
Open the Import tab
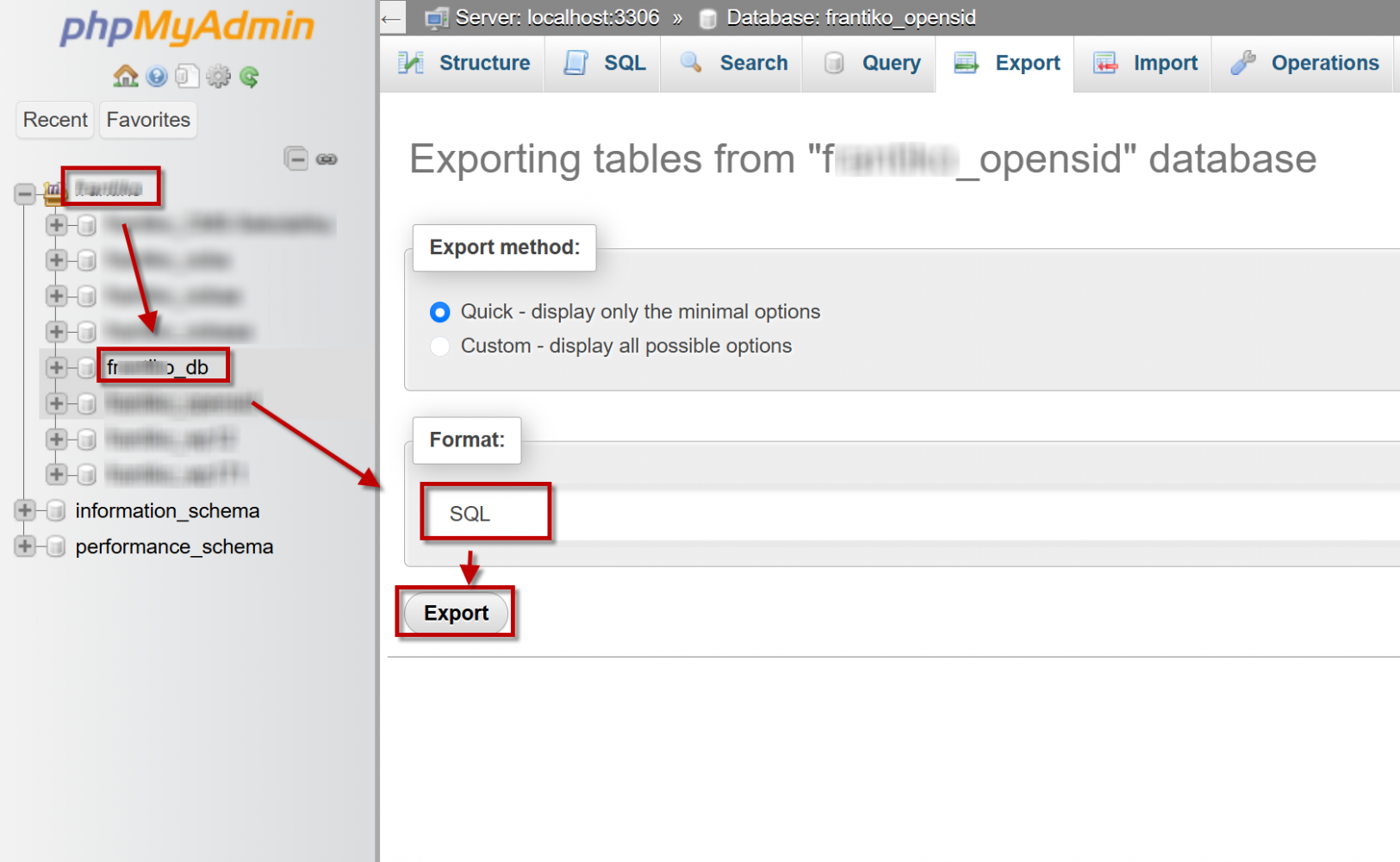1145,63
